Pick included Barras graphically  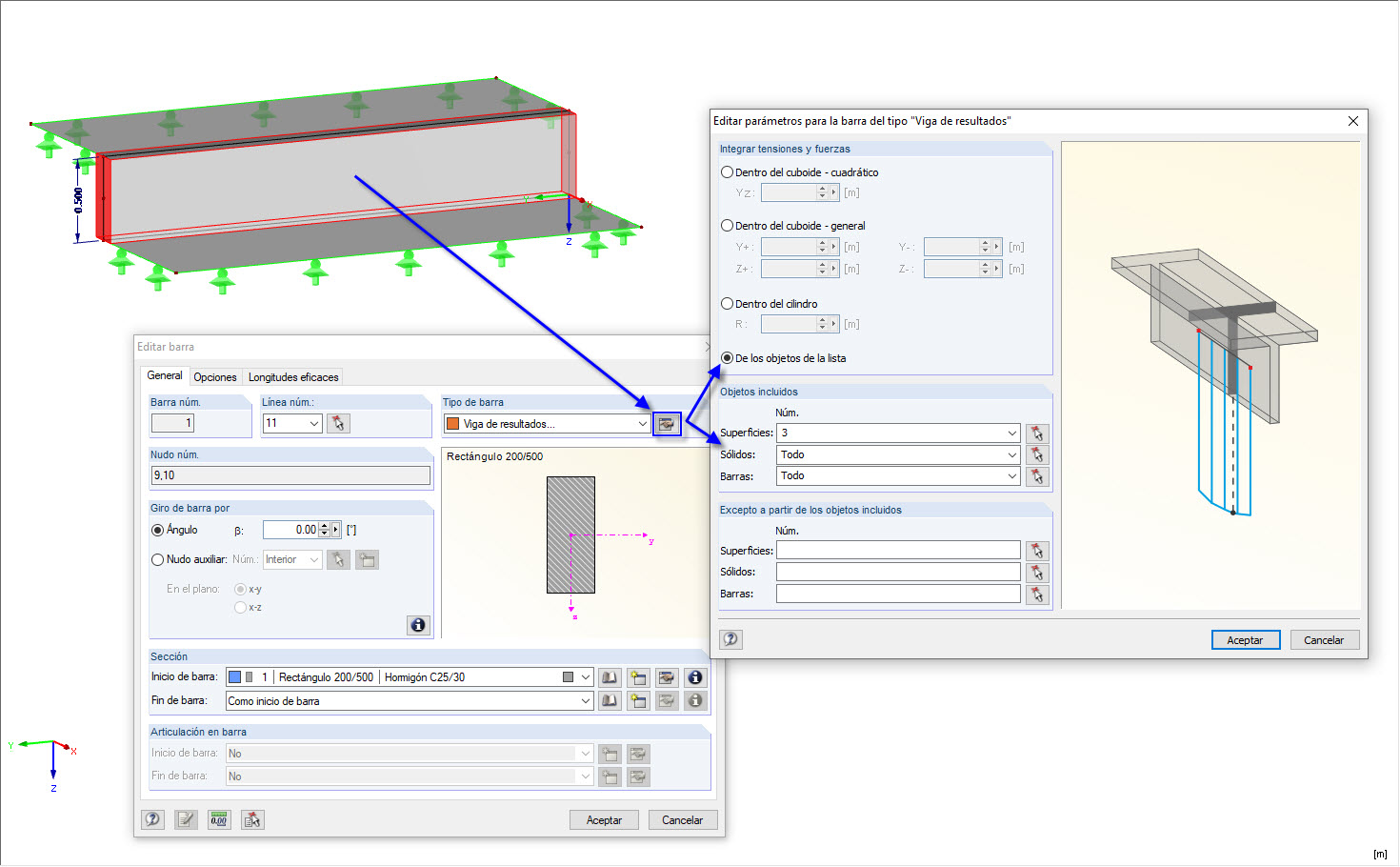pyautogui.click(x=1037, y=476)
